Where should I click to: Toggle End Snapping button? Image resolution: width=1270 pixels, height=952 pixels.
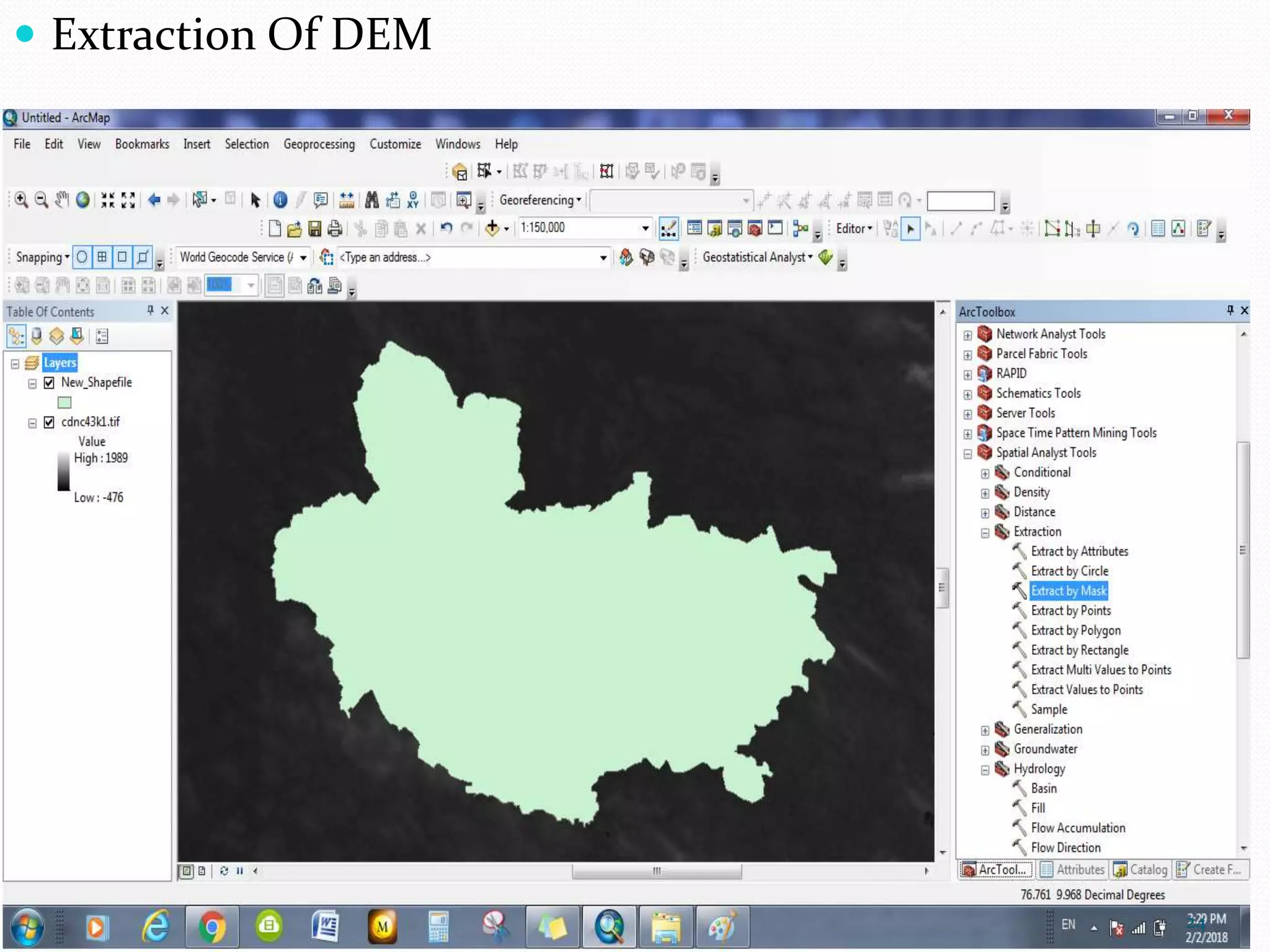tap(102, 257)
